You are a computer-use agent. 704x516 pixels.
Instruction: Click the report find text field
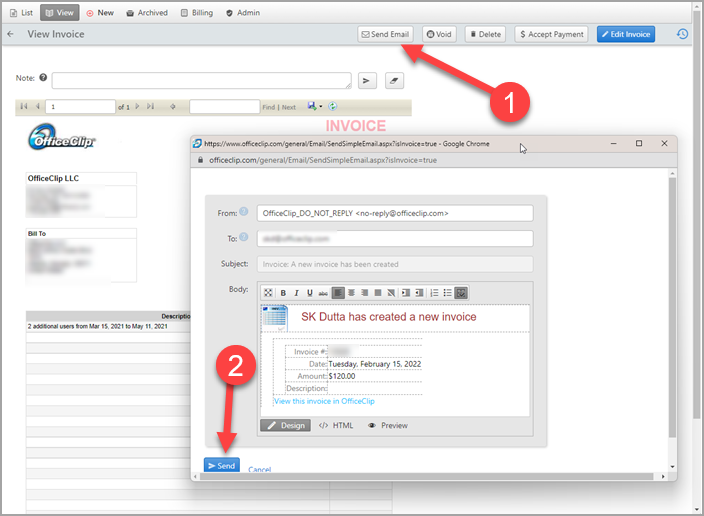pos(224,106)
